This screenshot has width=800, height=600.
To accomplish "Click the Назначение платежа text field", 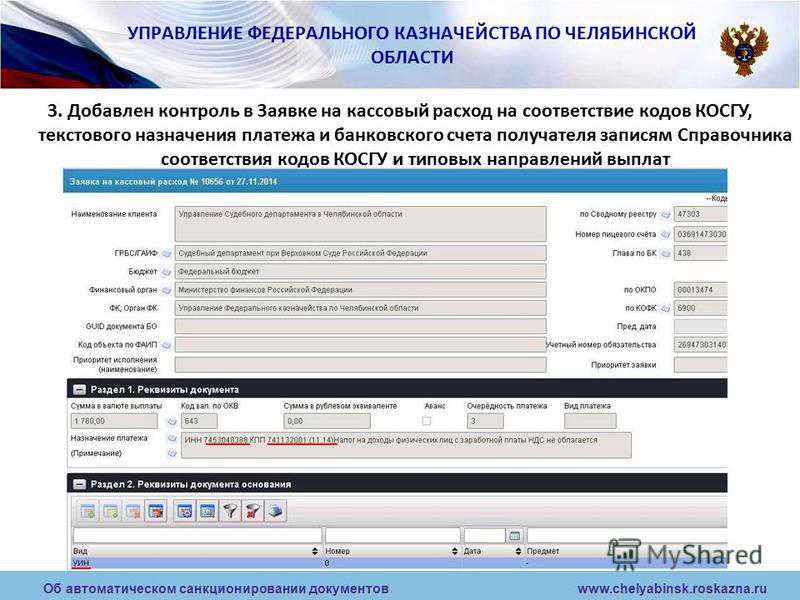I will coord(406,445).
